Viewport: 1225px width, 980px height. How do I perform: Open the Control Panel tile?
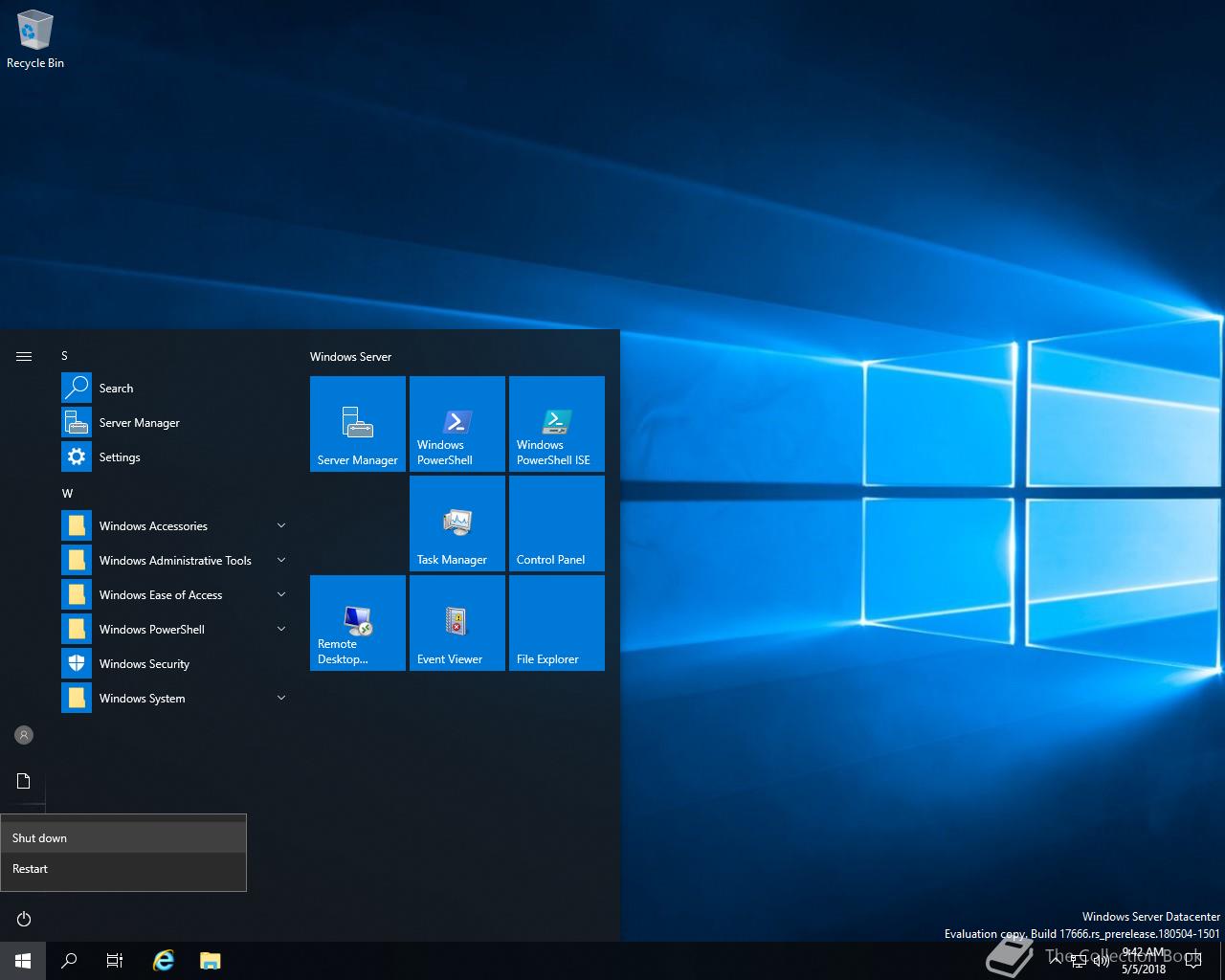(x=557, y=523)
